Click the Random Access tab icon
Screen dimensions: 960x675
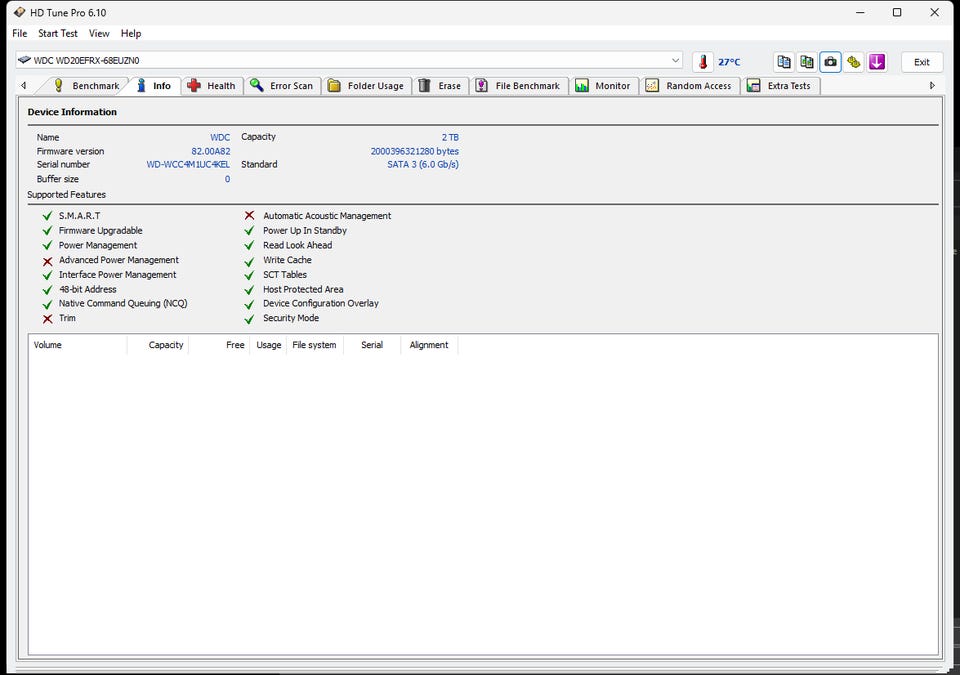coord(652,86)
